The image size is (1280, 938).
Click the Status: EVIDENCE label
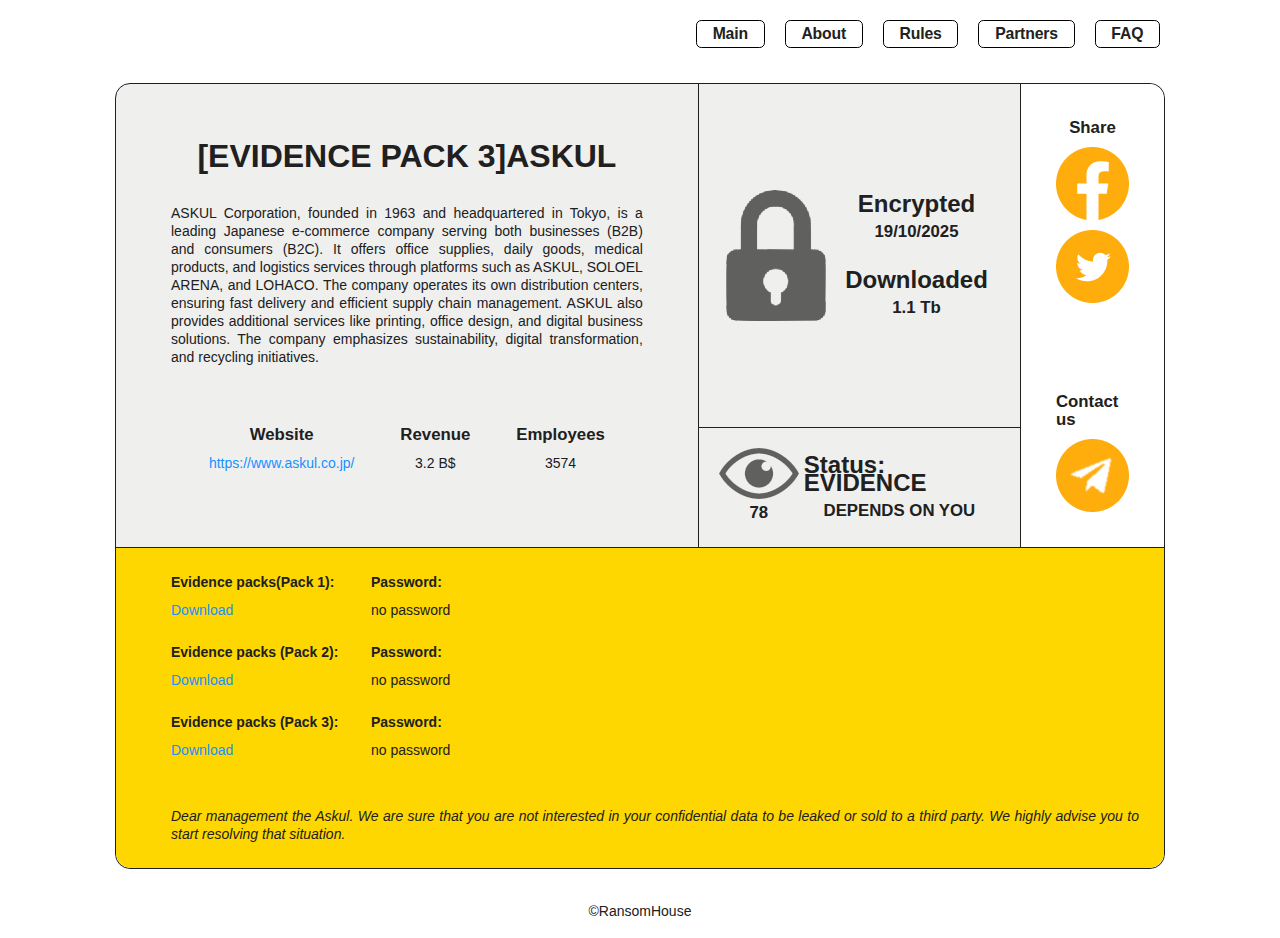864,474
